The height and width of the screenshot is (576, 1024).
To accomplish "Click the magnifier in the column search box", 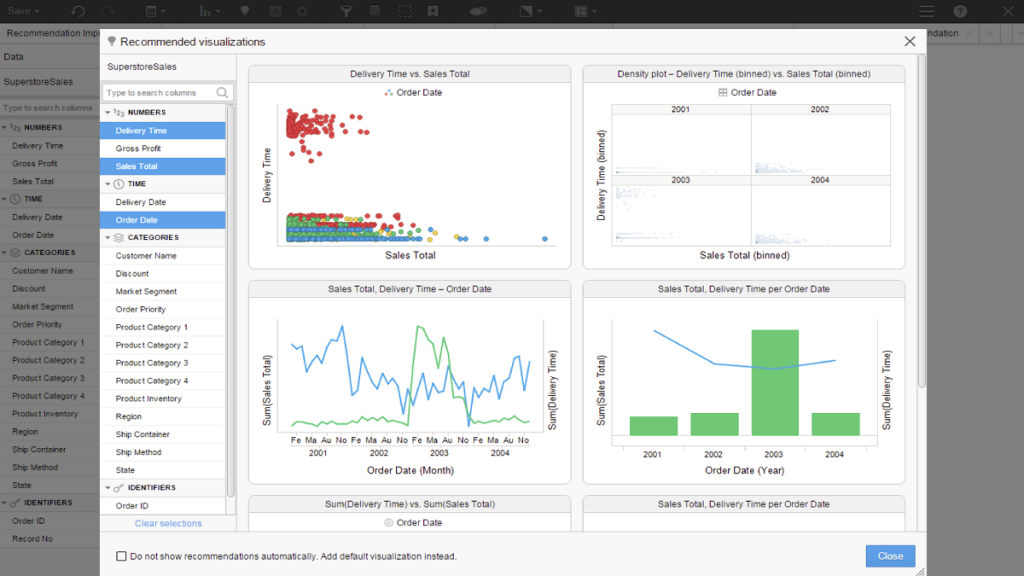I will 221,90.
